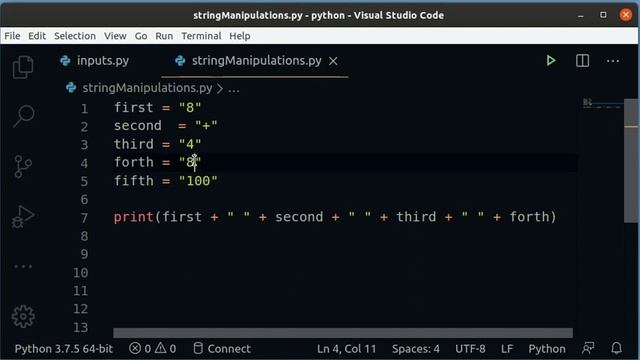Open notifications bell in status bar
The height and width of the screenshot is (360, 640).
tap(616, 348)
